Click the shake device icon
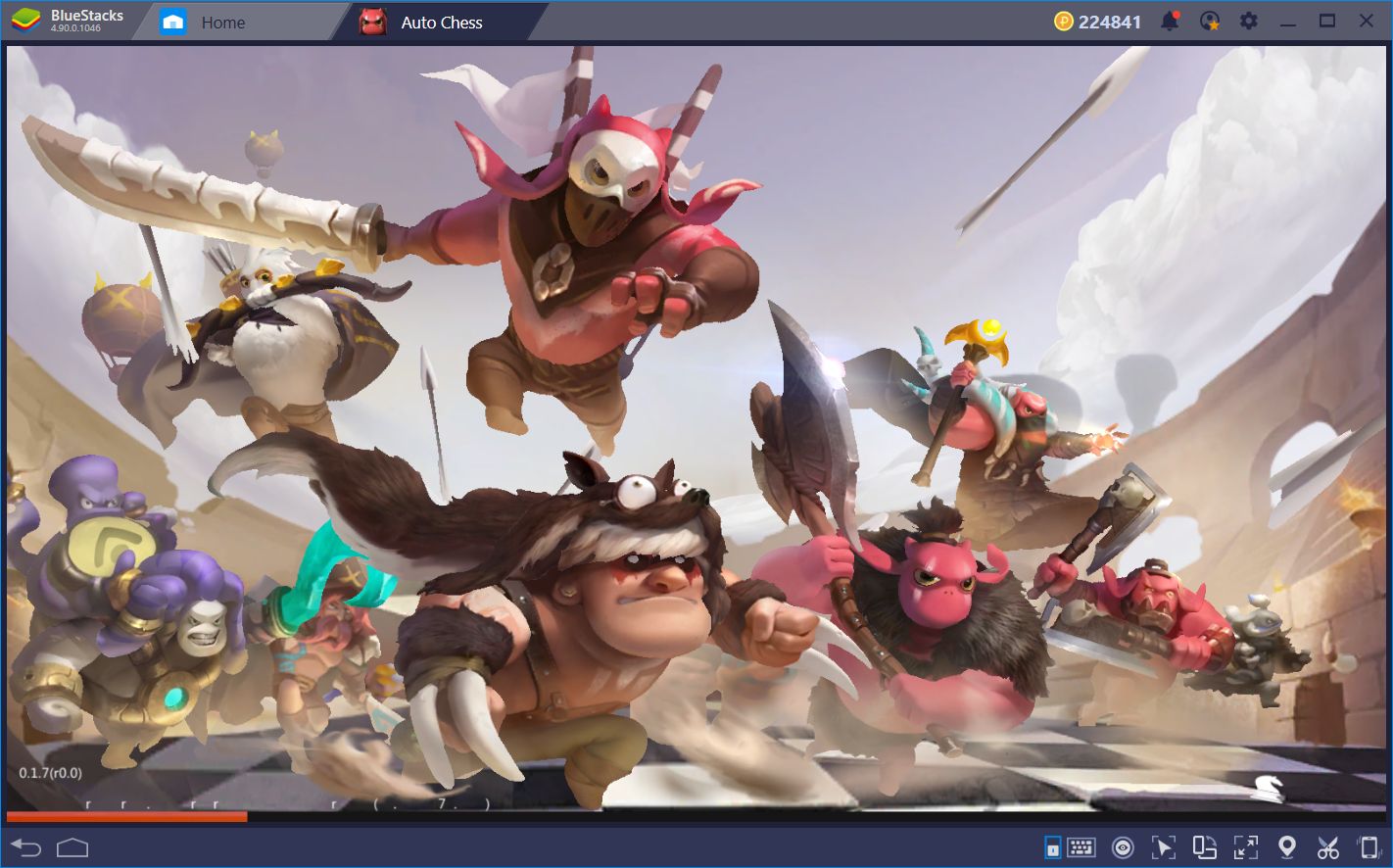Image resolution: width=1393 pixels, height=868 pixels. tap(1369, 847)
